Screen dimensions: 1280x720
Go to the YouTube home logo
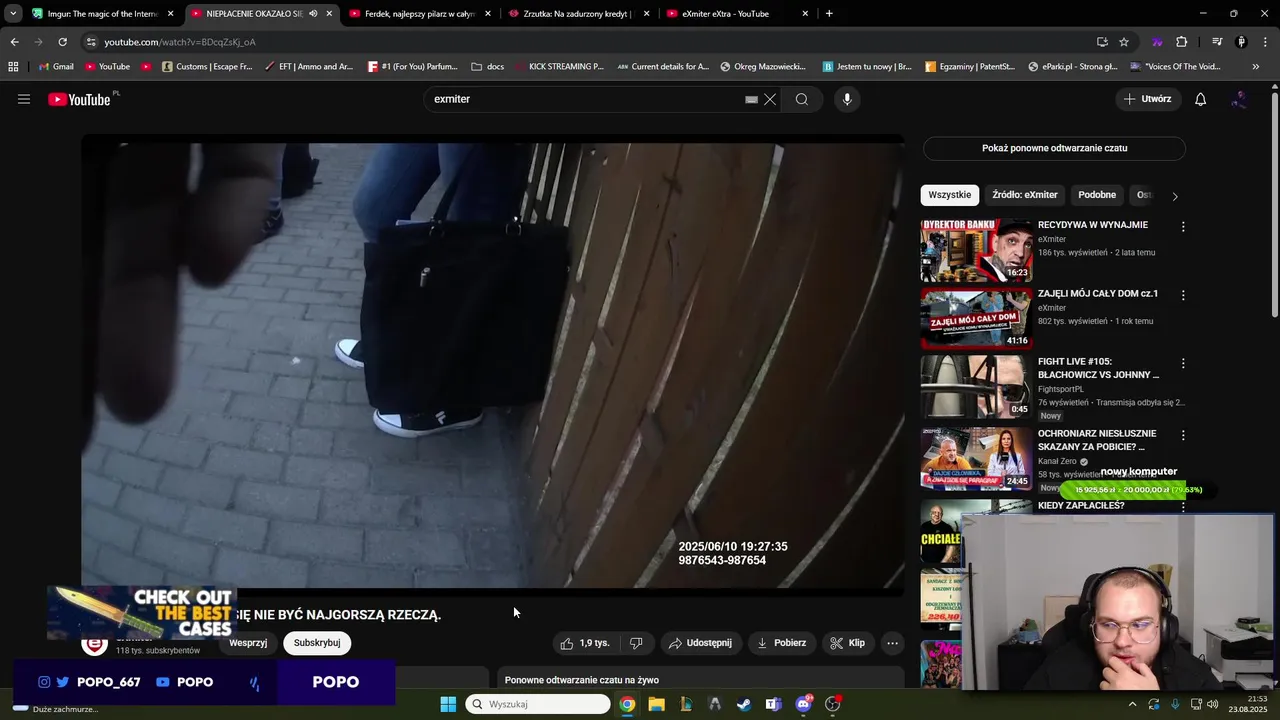point(80,99)
